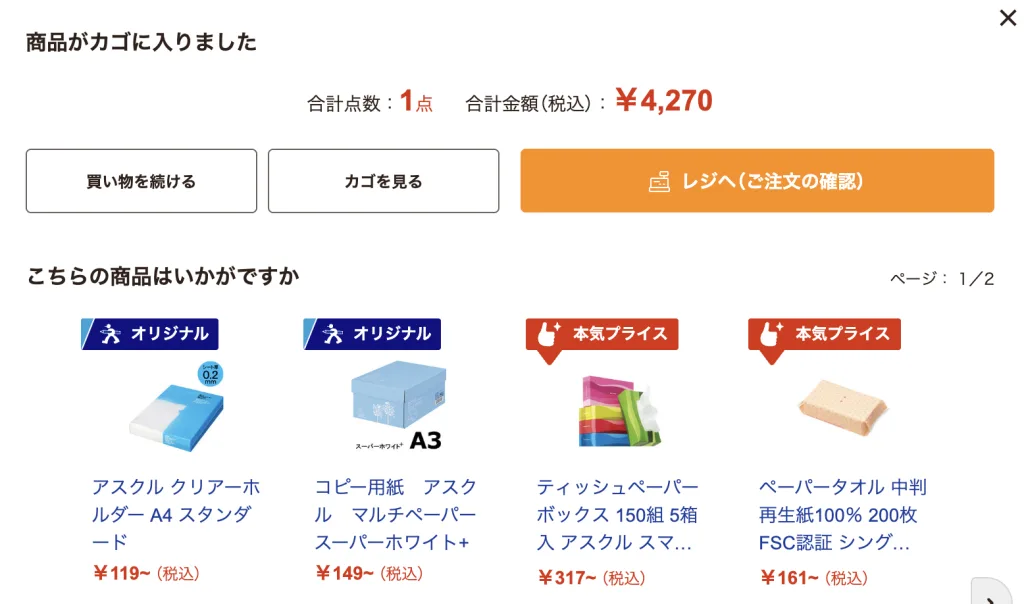Viewport: 1024px width, 604px height.
Task: Close the cart confirmation dialog
Action: point(1007,18)
